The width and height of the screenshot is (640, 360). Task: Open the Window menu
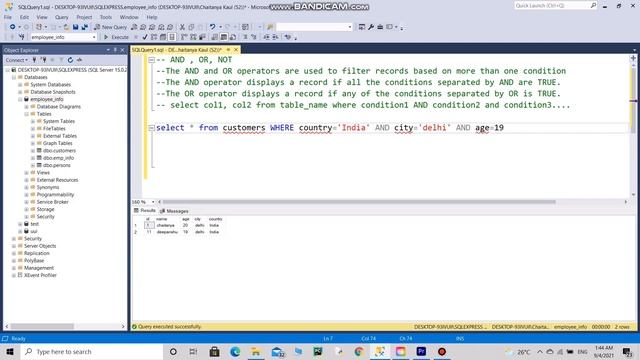(129, 17)
